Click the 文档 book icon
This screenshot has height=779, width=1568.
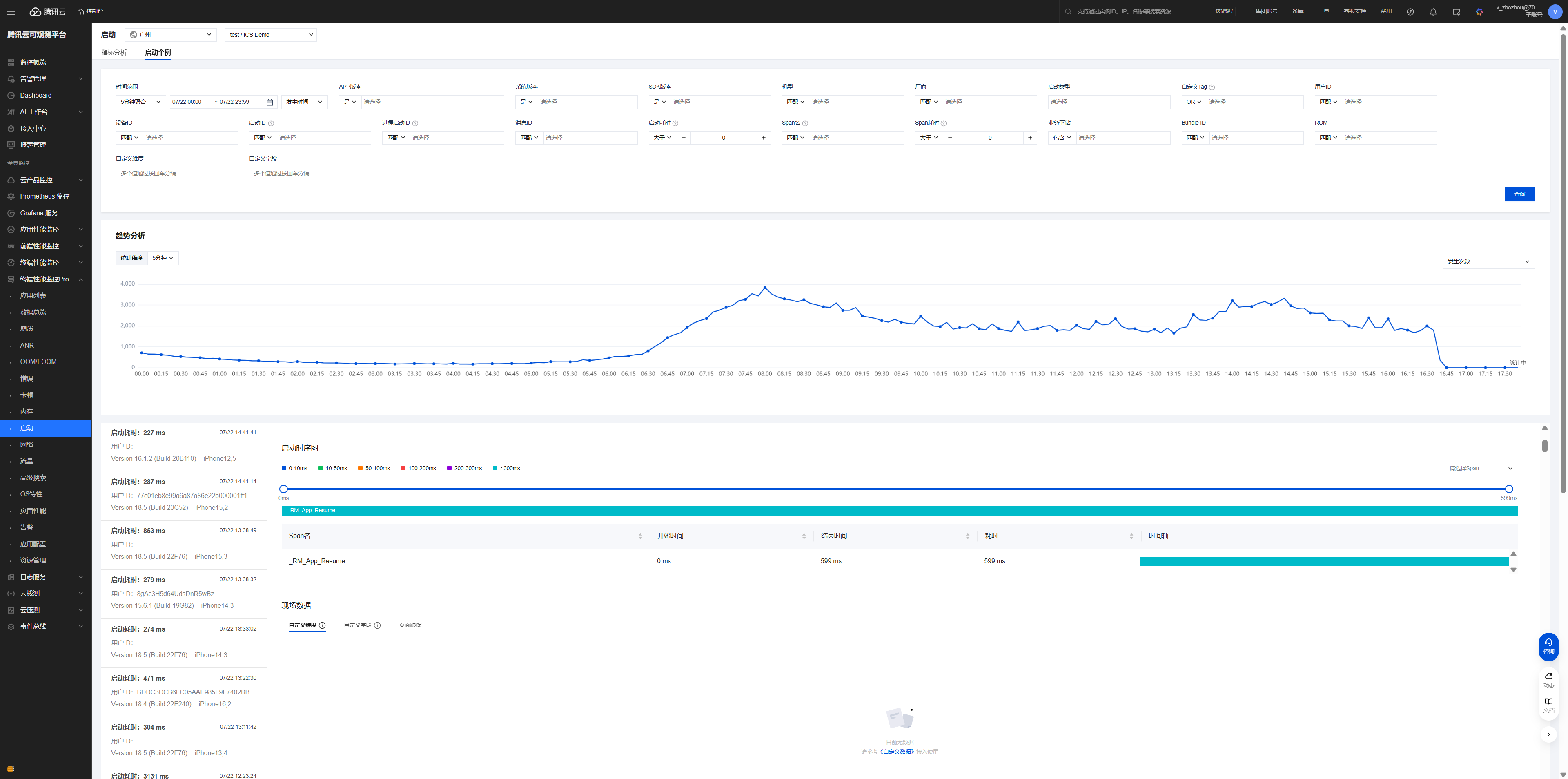[1548, 702]
